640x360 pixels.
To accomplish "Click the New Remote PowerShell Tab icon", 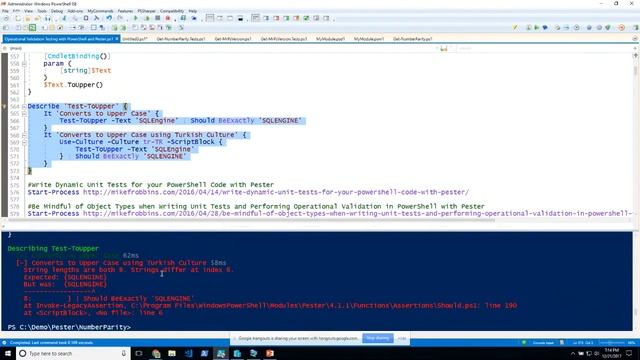I will (x=183, y=18).
